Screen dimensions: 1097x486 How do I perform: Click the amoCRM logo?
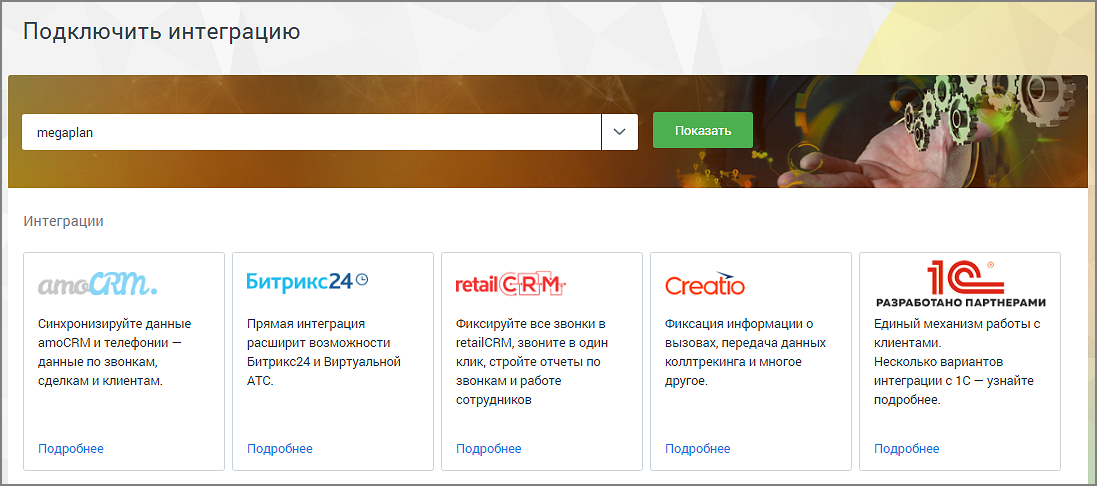[x=97, y=284]
